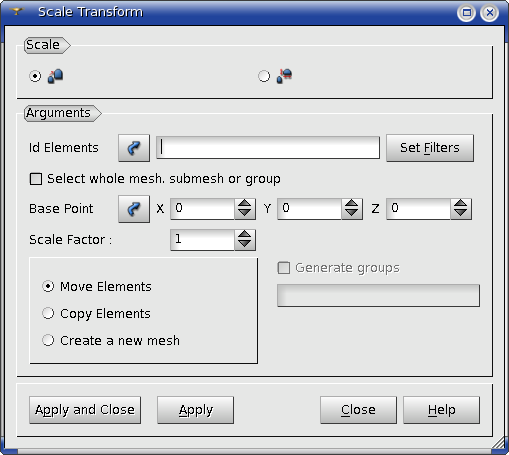Open the Help documentation

click(x=442, y=410)
